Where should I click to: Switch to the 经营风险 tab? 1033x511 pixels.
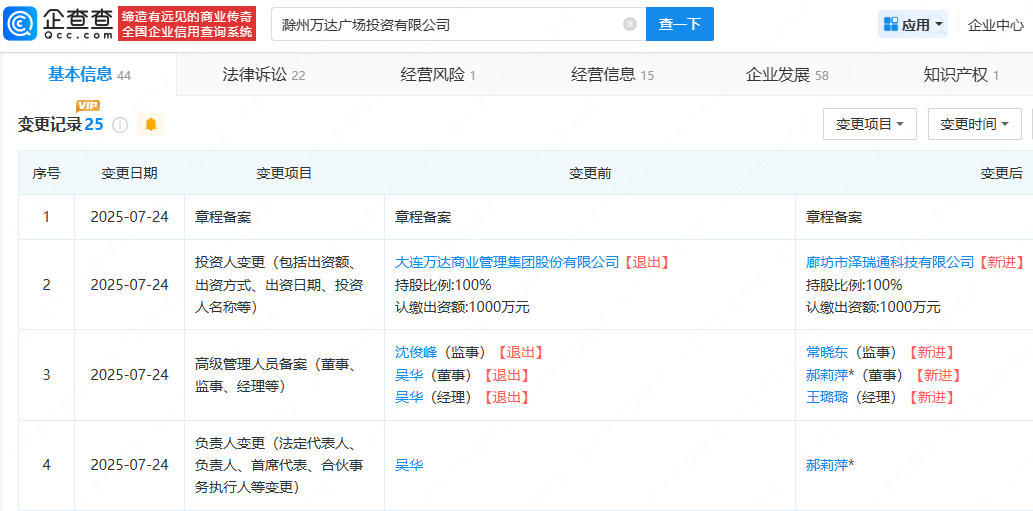click(437, 75)
